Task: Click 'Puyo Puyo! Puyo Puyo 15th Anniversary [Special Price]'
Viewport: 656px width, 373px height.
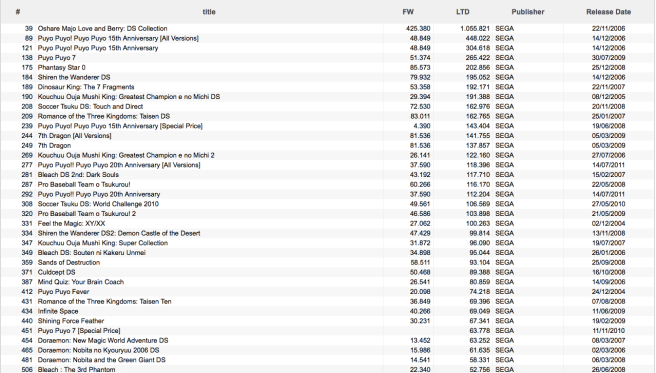Action: click(x=120, y=126)
